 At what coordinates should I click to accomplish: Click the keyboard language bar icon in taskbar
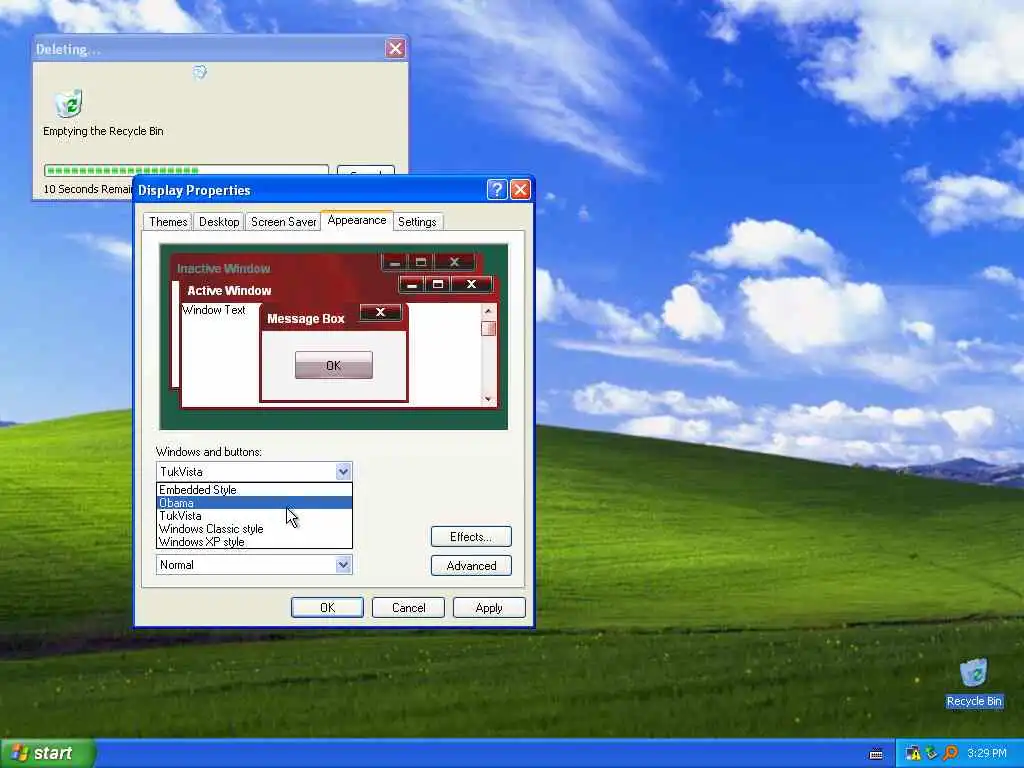(876, 754)
